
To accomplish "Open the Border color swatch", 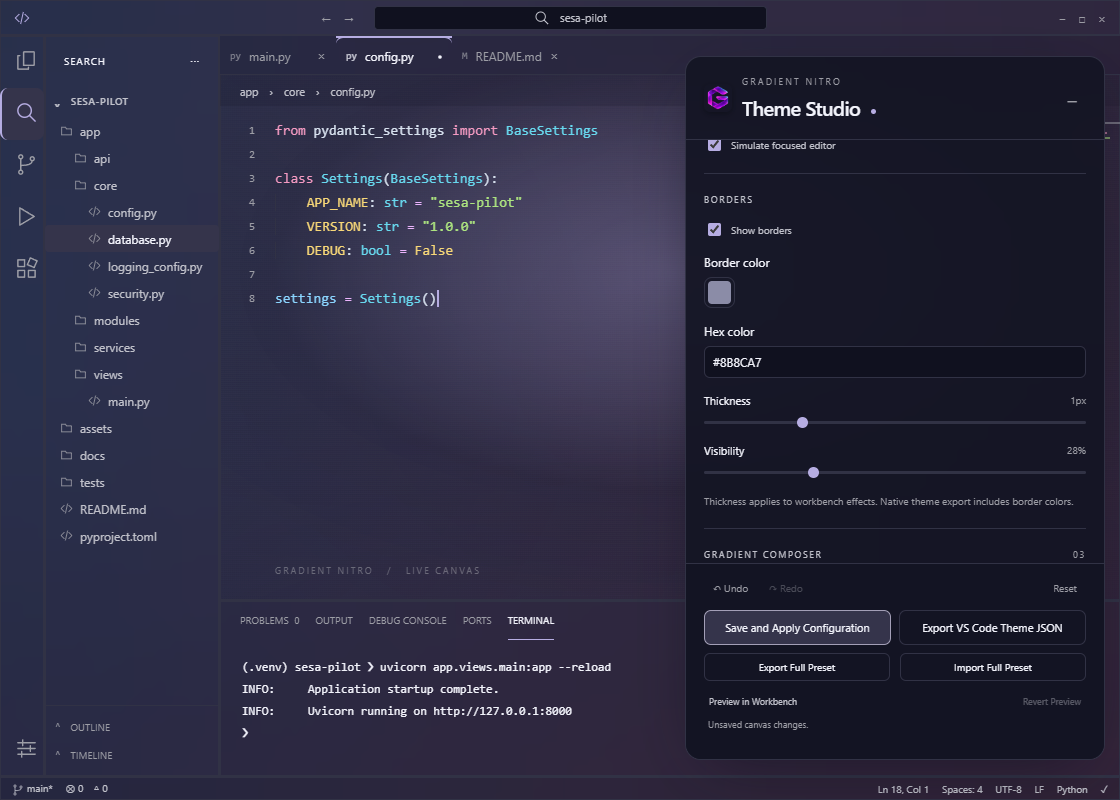I will (719, 292).
